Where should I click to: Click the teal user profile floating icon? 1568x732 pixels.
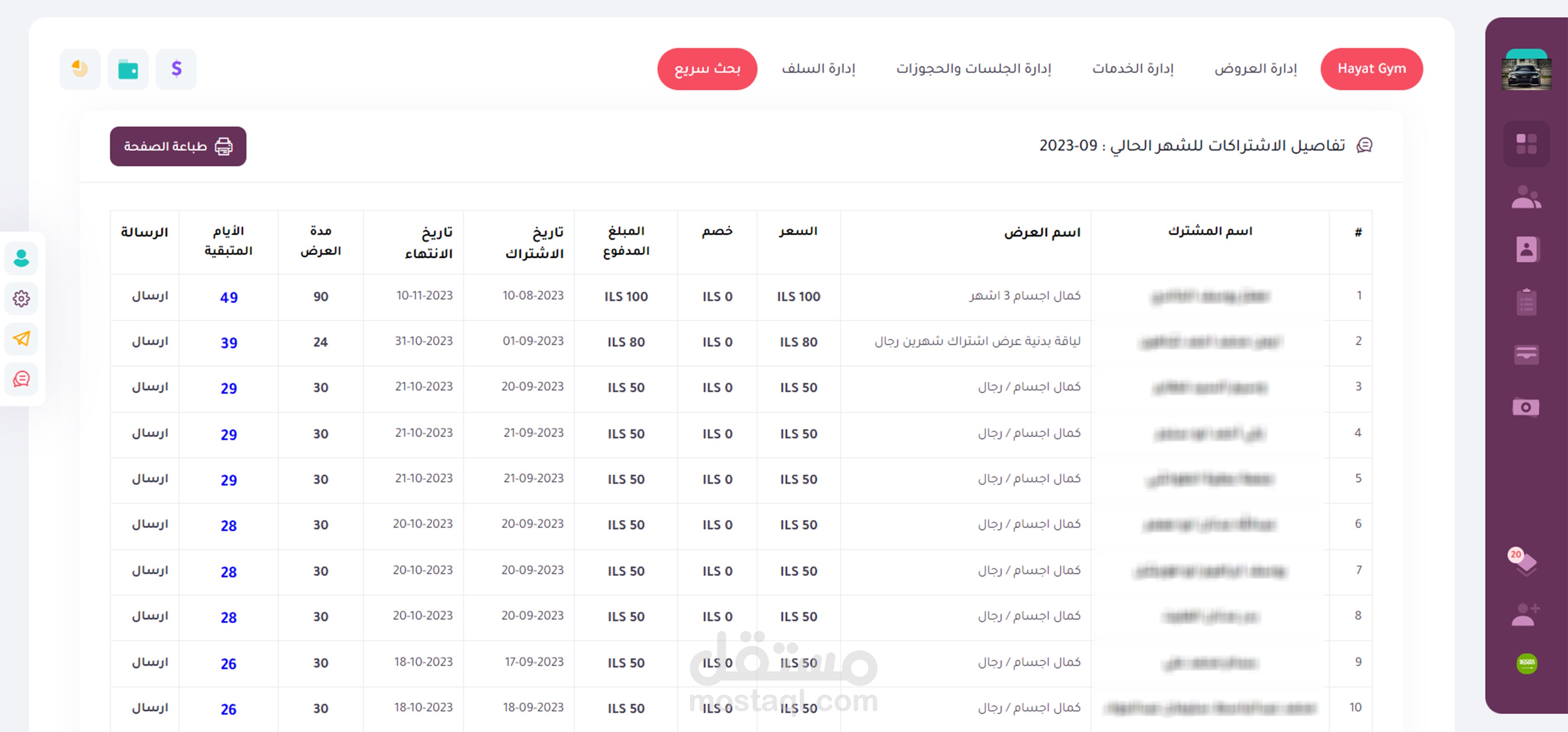coord(22,258)
